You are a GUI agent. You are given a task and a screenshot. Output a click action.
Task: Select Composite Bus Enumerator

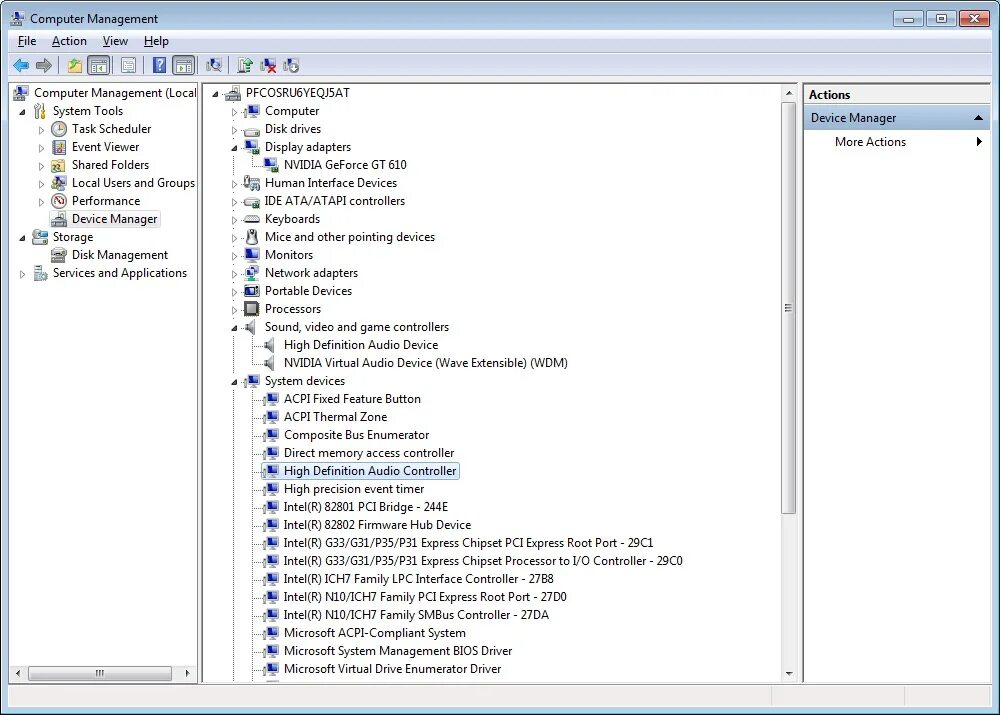click(x=357, y=435)
